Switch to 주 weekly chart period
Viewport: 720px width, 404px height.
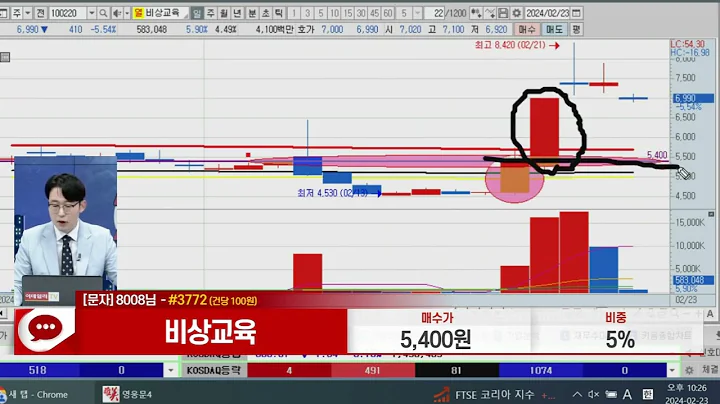[210, 13]
